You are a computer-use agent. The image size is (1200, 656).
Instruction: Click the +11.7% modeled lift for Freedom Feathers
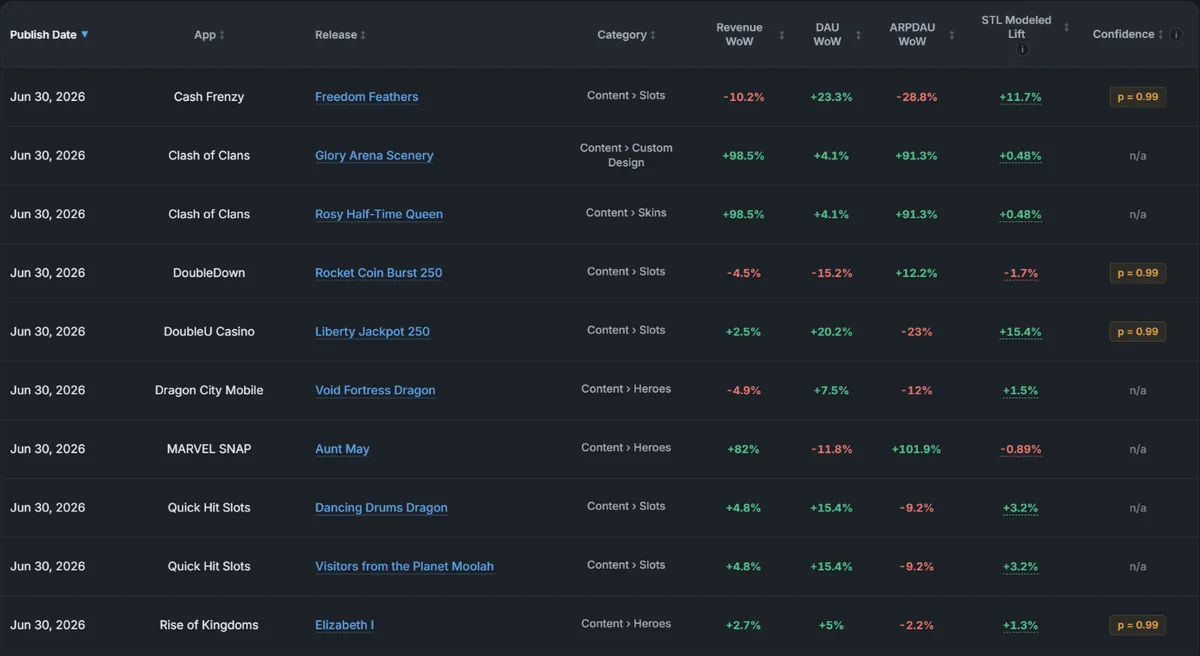click(x=1020, y=97)
